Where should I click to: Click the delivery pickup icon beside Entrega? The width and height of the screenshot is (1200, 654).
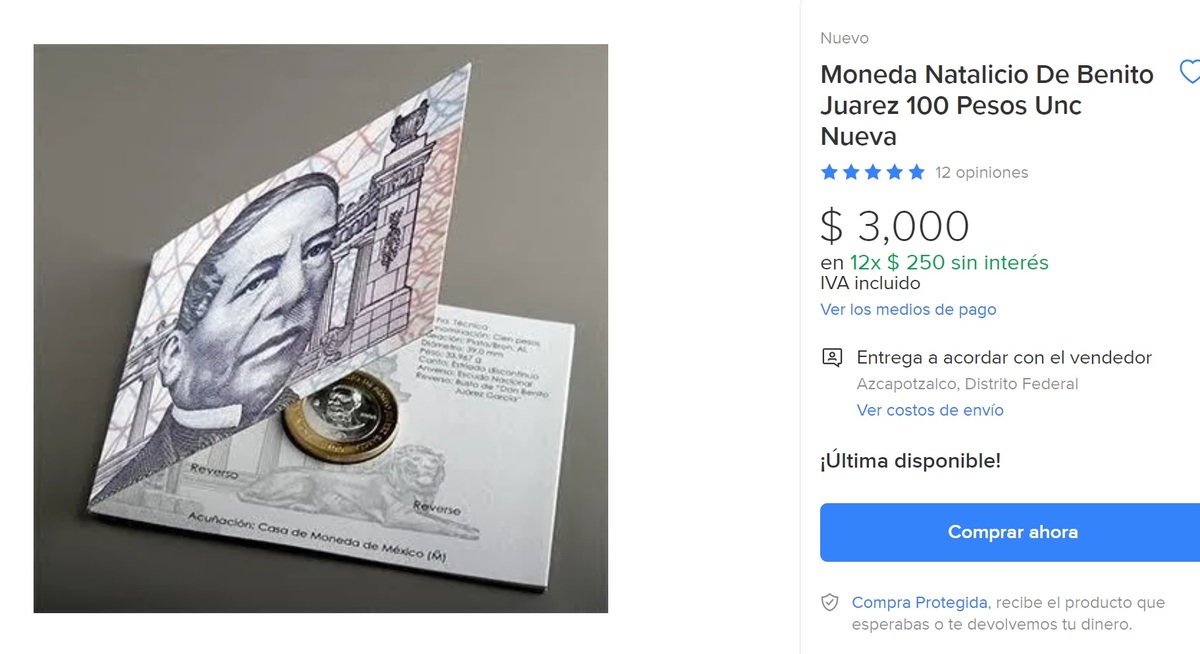[x=831, y=357]
